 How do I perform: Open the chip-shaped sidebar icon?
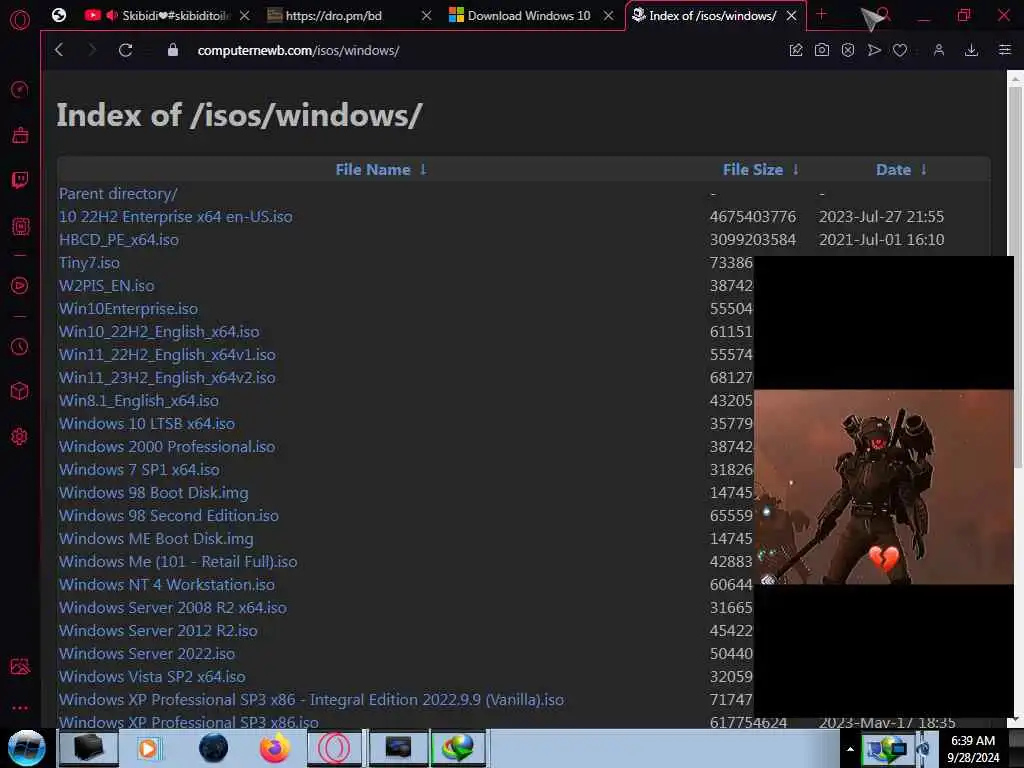pos(20,227)
